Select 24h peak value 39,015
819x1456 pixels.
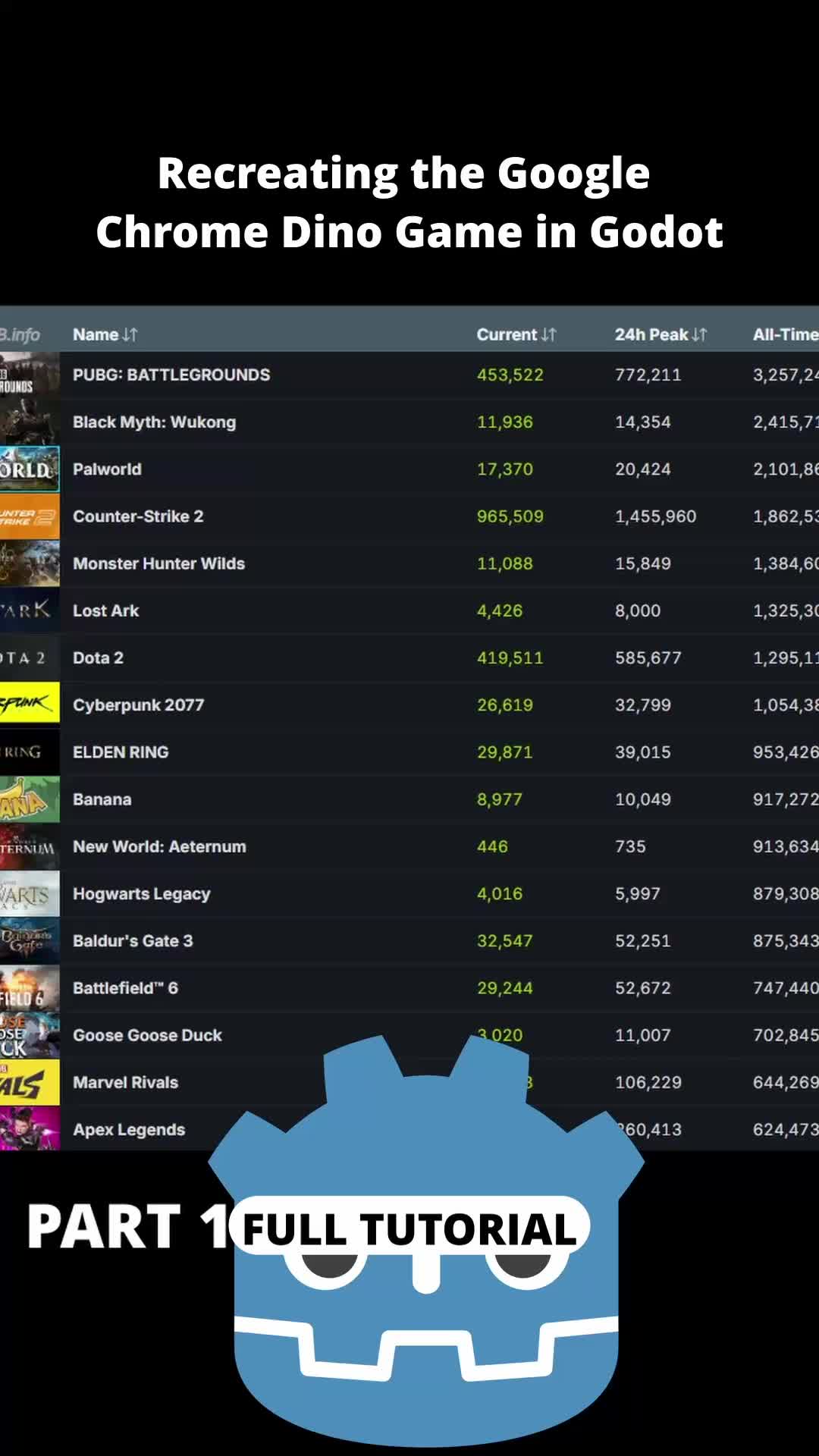coord(642,752)
